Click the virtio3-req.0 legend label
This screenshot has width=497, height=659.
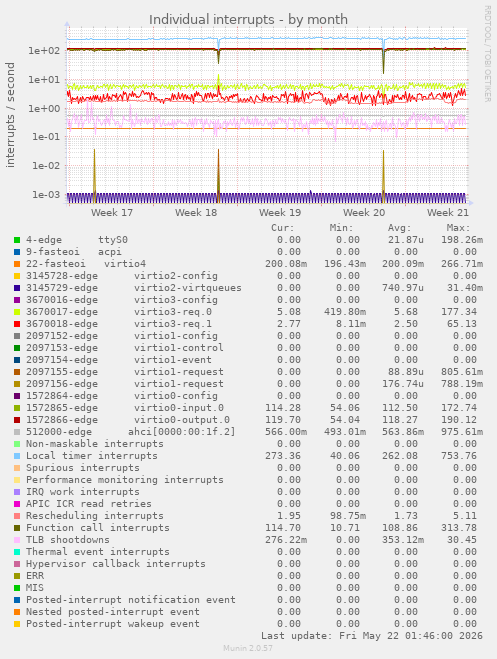pyautogui.click(x=173, y=312)
